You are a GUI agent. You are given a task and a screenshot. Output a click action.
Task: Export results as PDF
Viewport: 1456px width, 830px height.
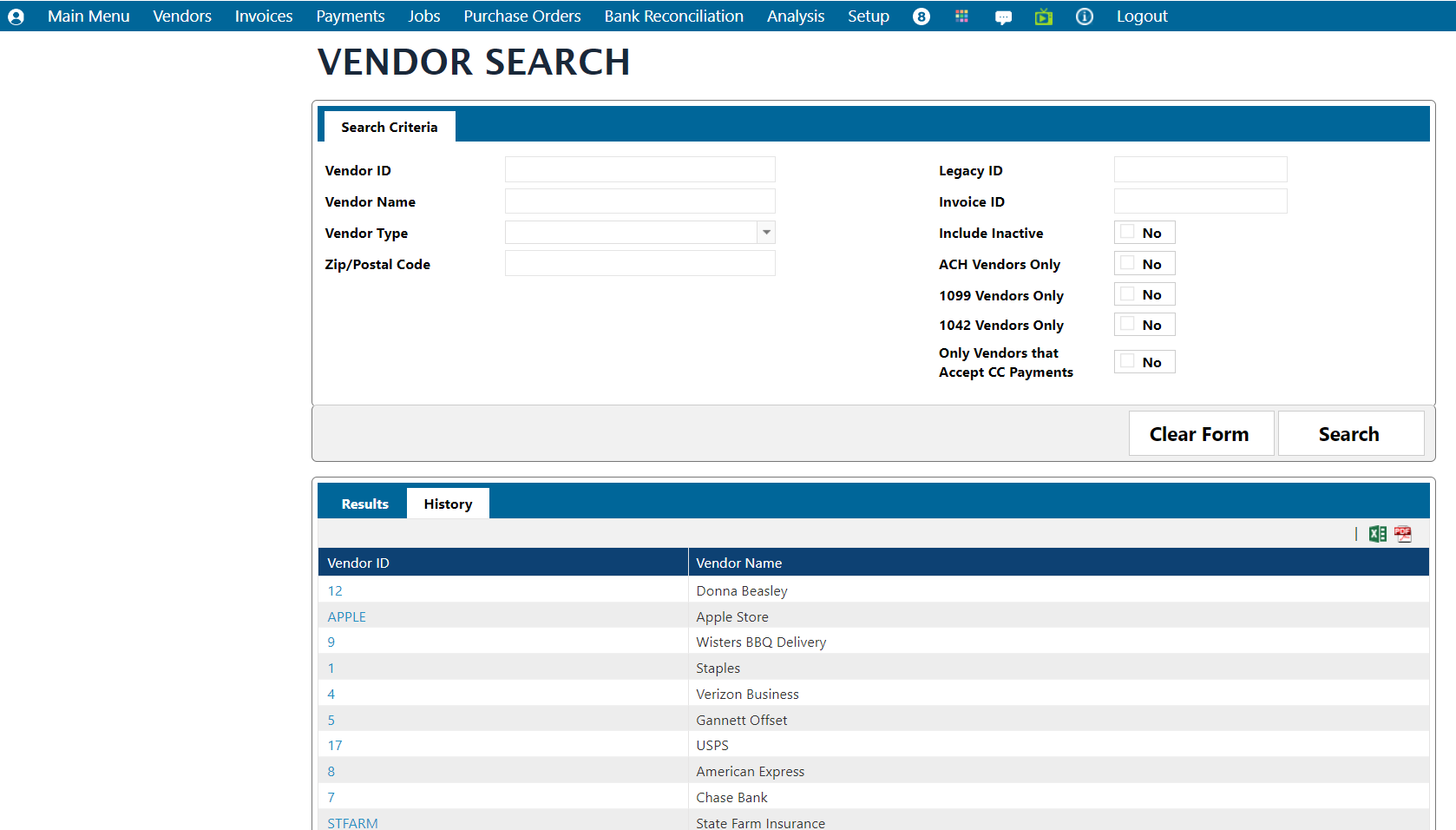[x=1403, y=534]
